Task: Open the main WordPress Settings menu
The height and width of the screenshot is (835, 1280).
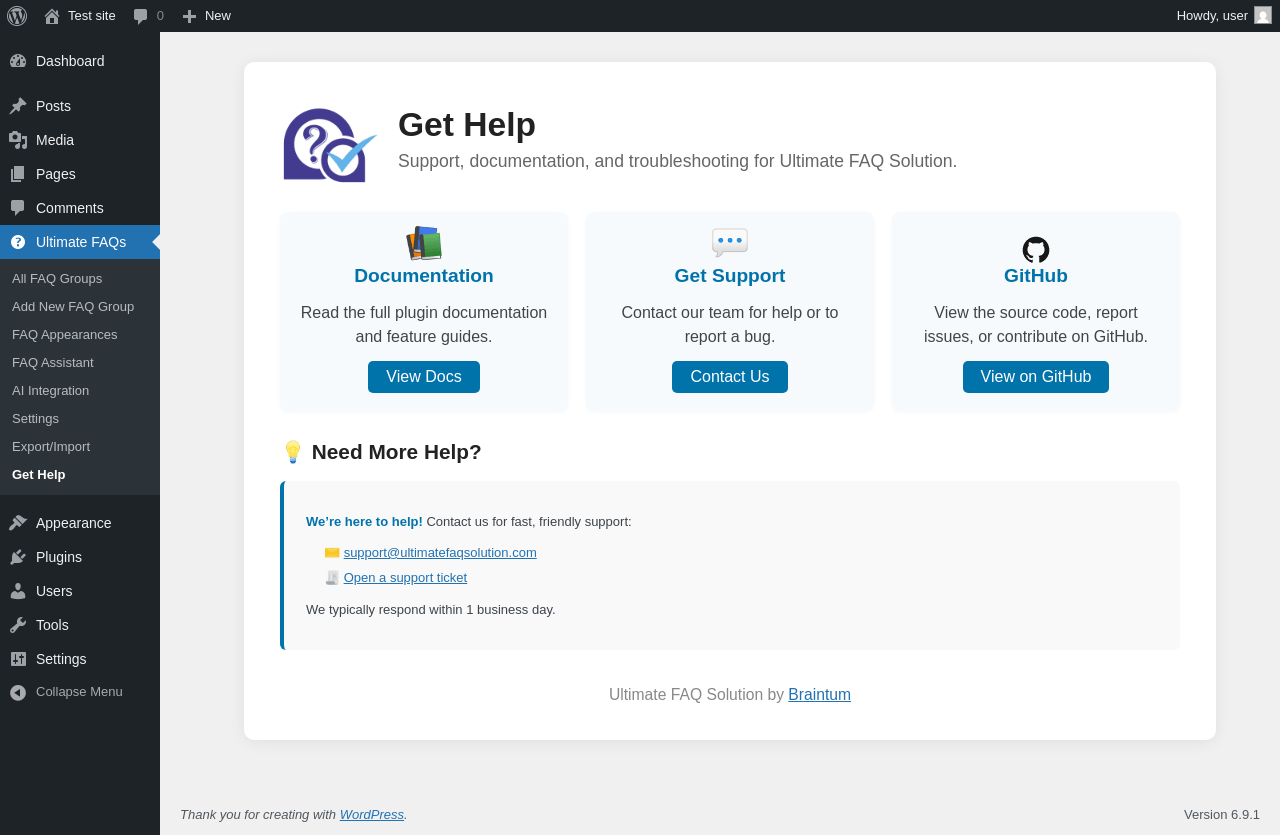Action: pos(80,659)
